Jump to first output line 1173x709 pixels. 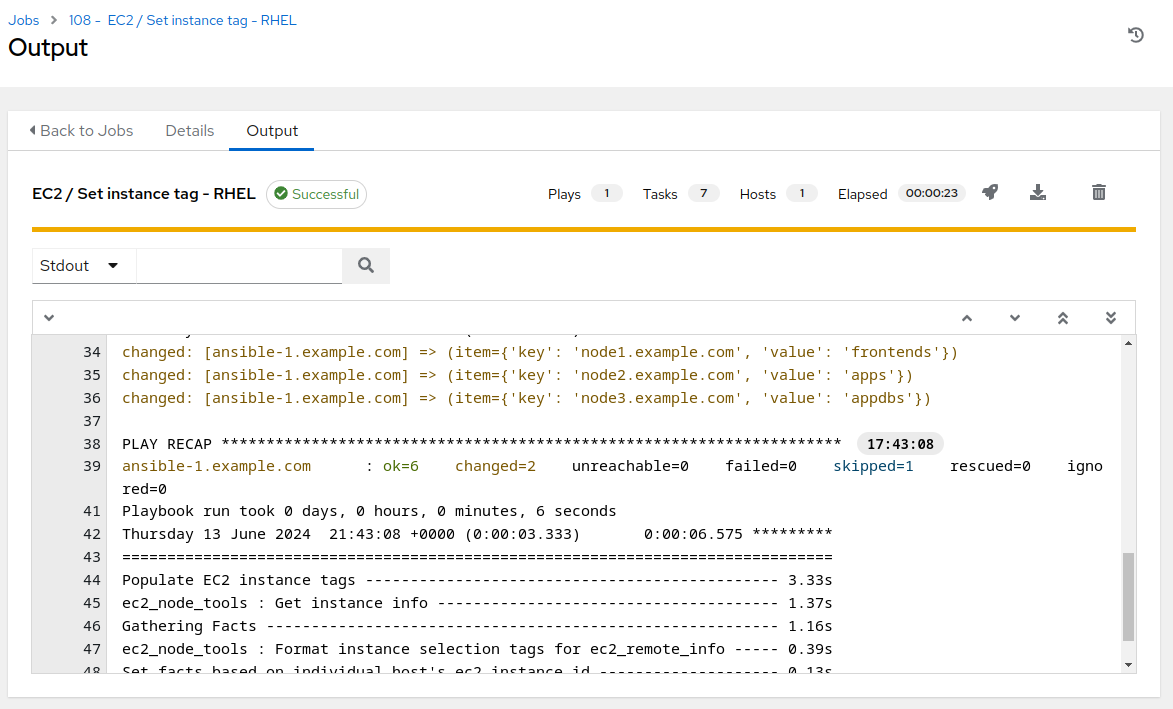(1062, 318)
